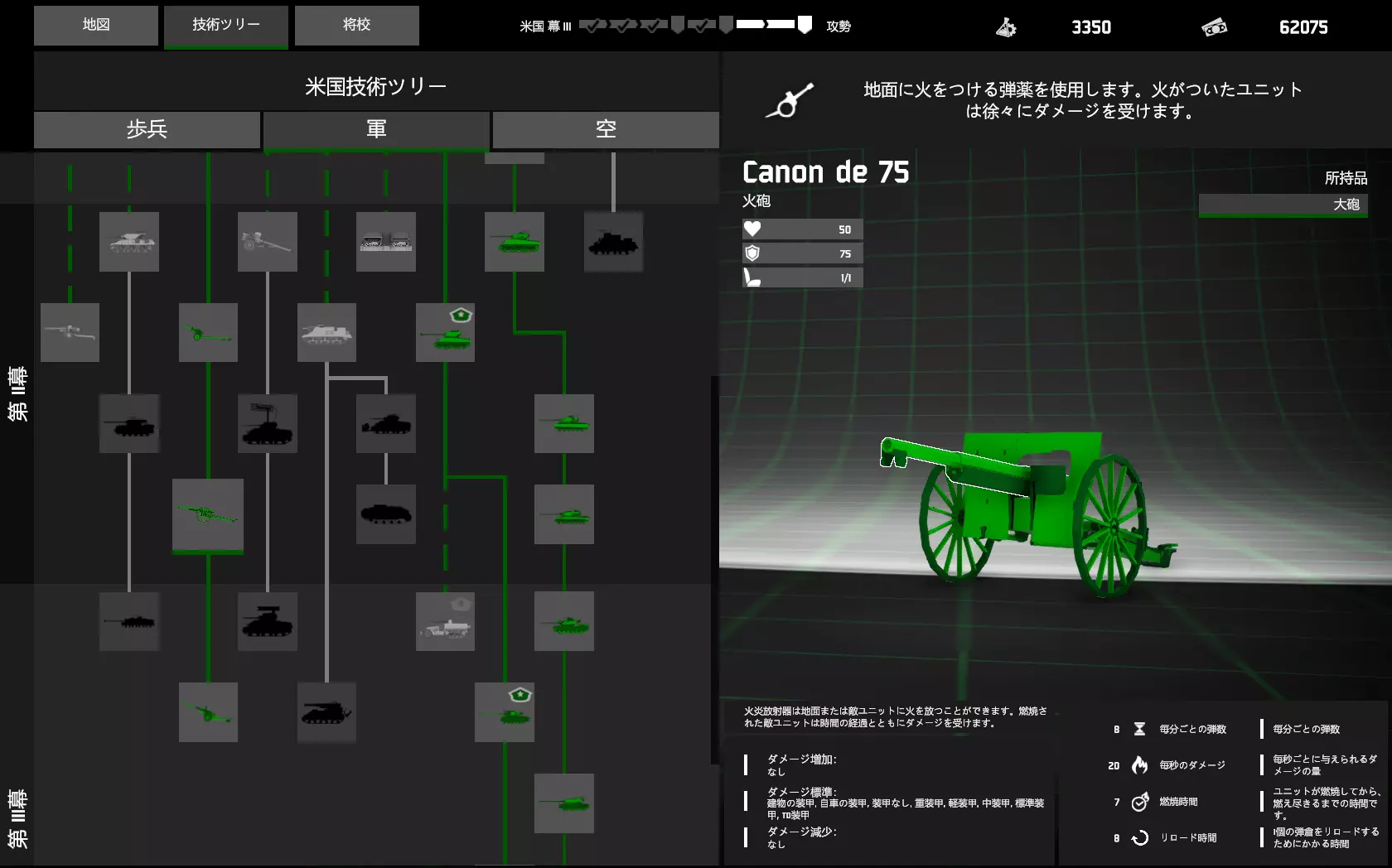The height and width of the screenshot is (868, 1392).
Task: Click the tech tree vertical scrollbar
Action: [714, 570]
